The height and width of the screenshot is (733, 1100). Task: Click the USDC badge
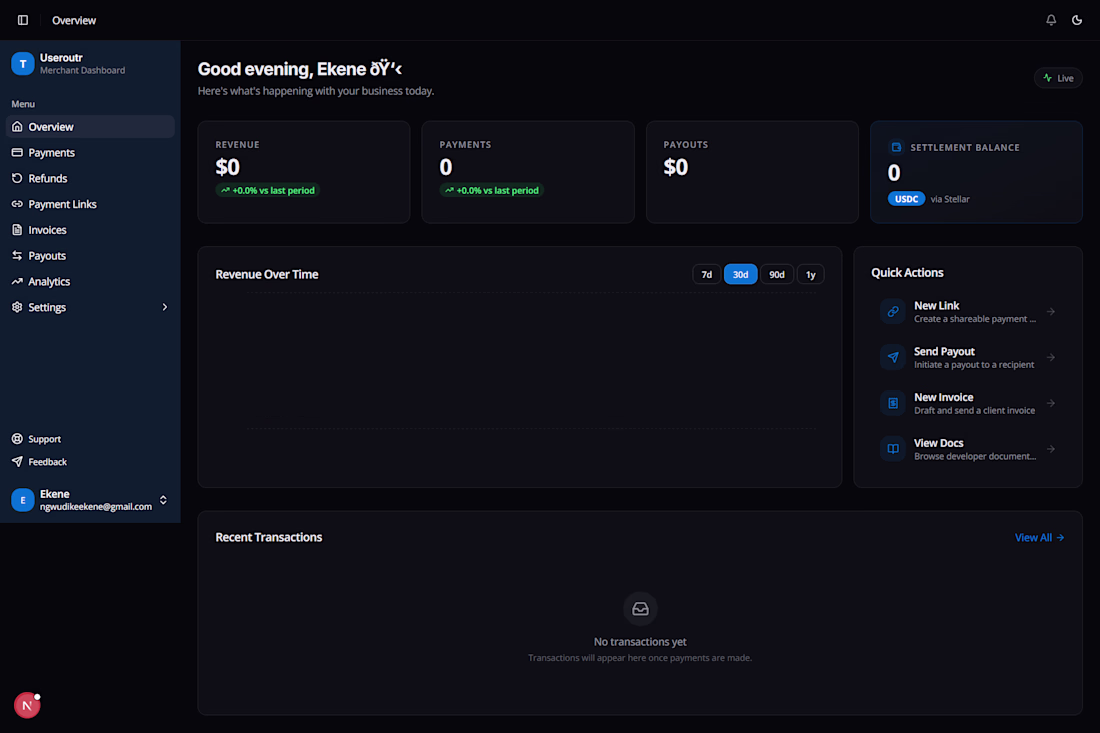[x=906, y=199]
